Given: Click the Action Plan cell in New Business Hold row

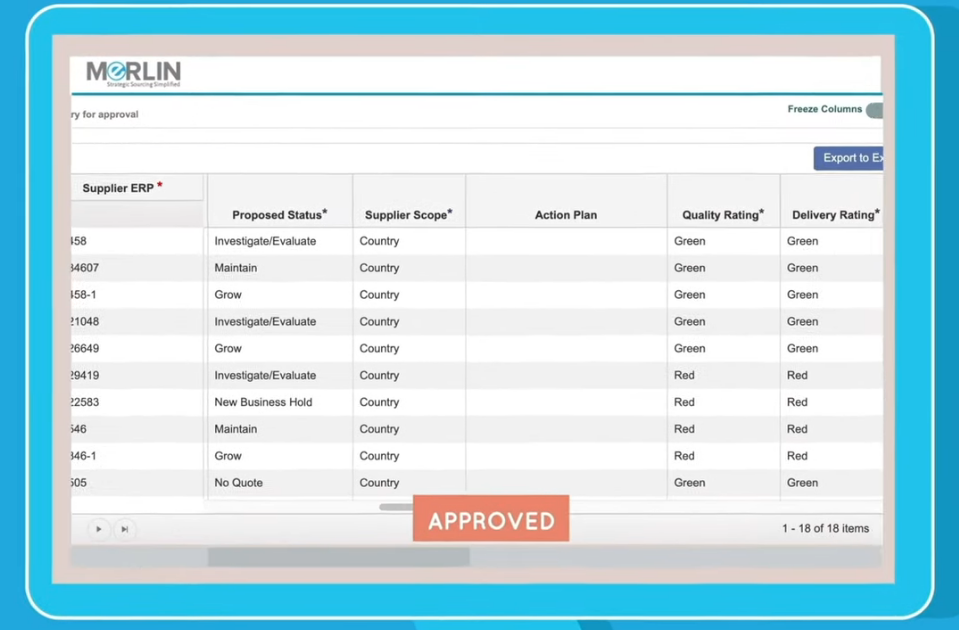Looking at the screenshot, I should click(565, 402).
